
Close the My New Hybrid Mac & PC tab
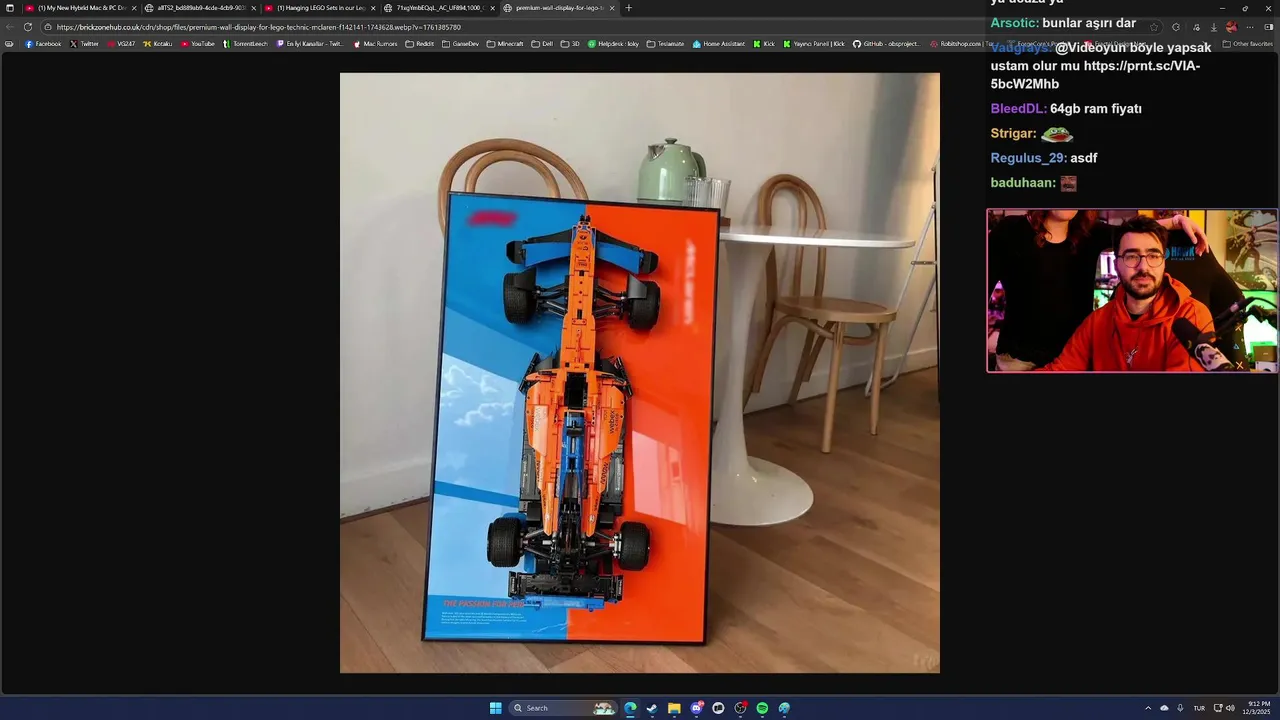click(134, 8)
